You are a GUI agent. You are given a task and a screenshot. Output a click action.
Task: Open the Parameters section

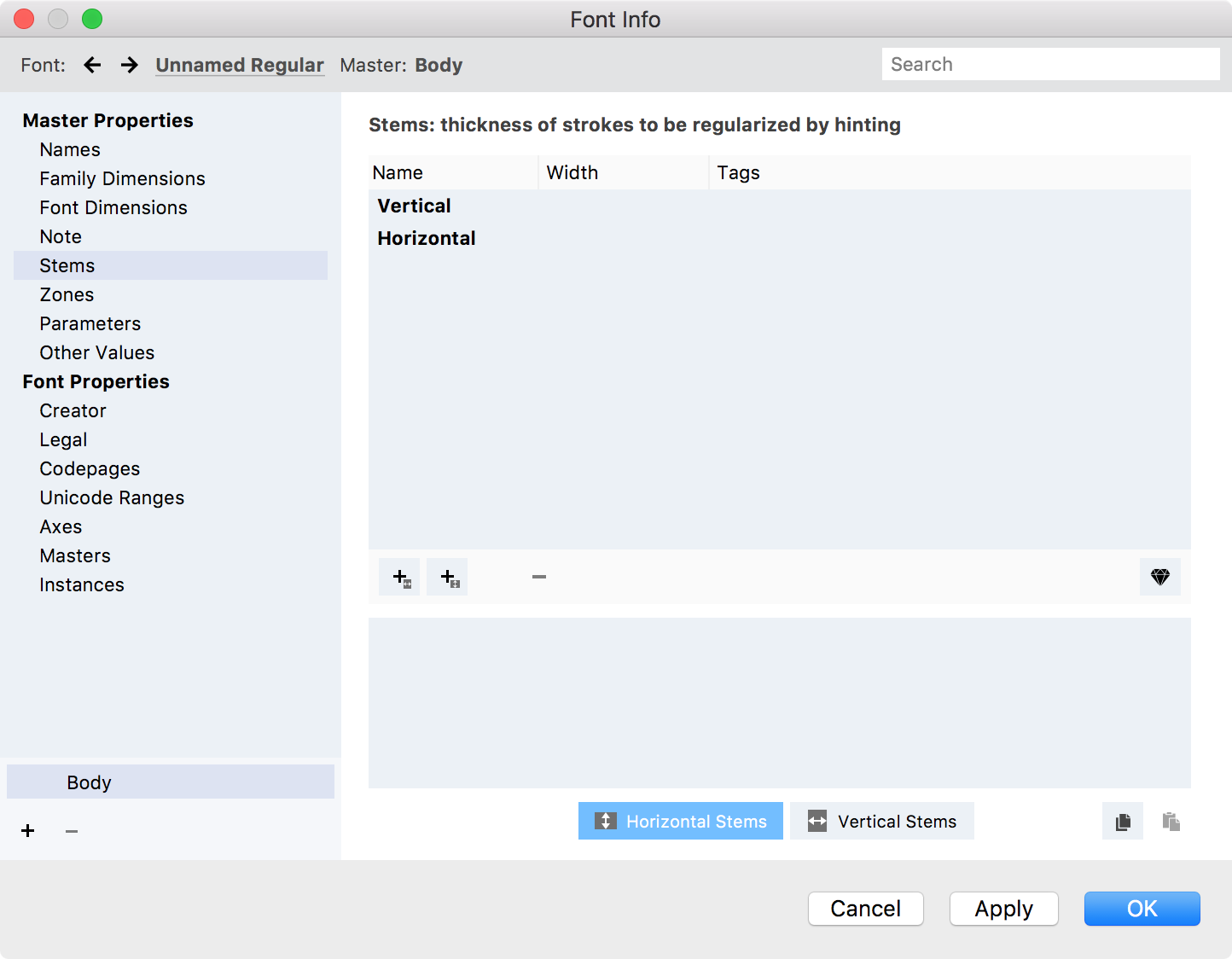click(171, 323)
